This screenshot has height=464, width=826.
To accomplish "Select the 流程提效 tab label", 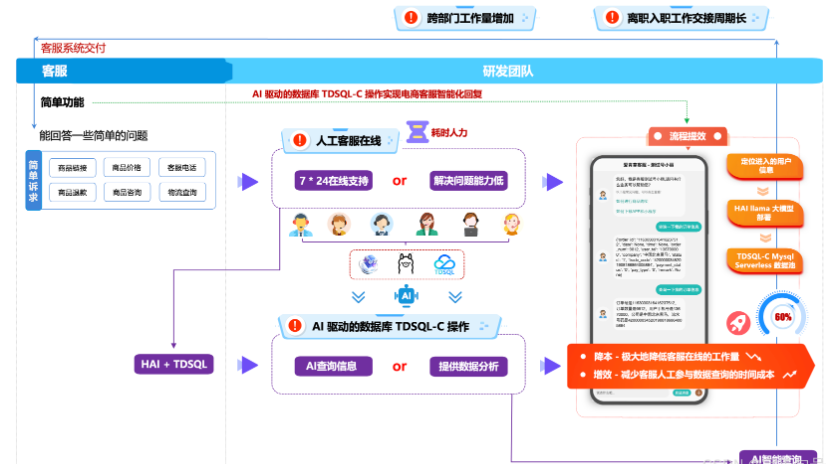I will pyautogui.click(x=687, y=136).
